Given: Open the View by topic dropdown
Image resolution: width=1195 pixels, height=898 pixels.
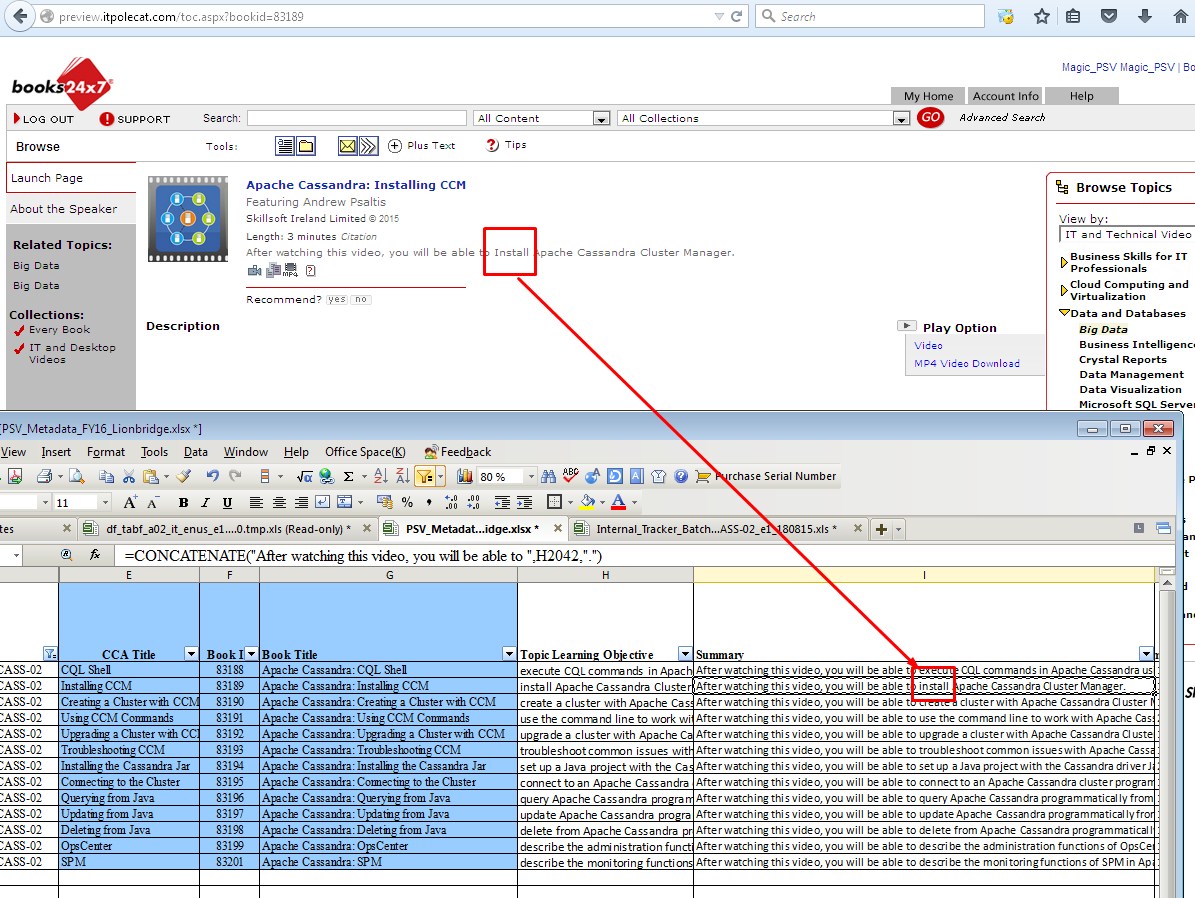Looking at the screenshot, I should pos(1126,235).
